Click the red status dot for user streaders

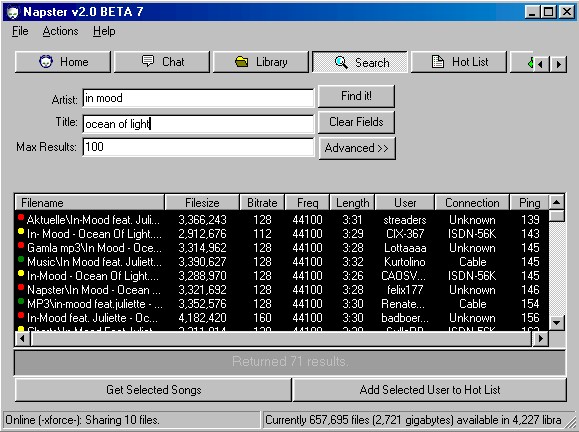(21, 217)
